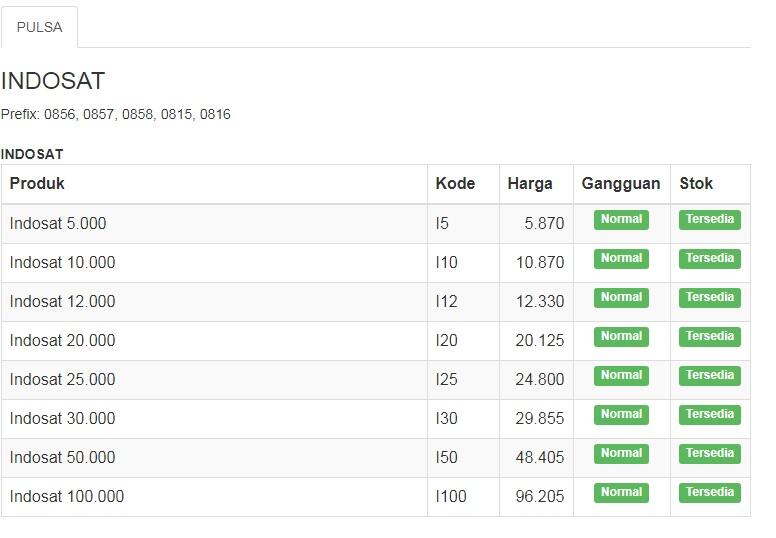Select the Indosat 25.000 product cell
The height and width of the screenshot is (538, 776).
pos(214,380)
